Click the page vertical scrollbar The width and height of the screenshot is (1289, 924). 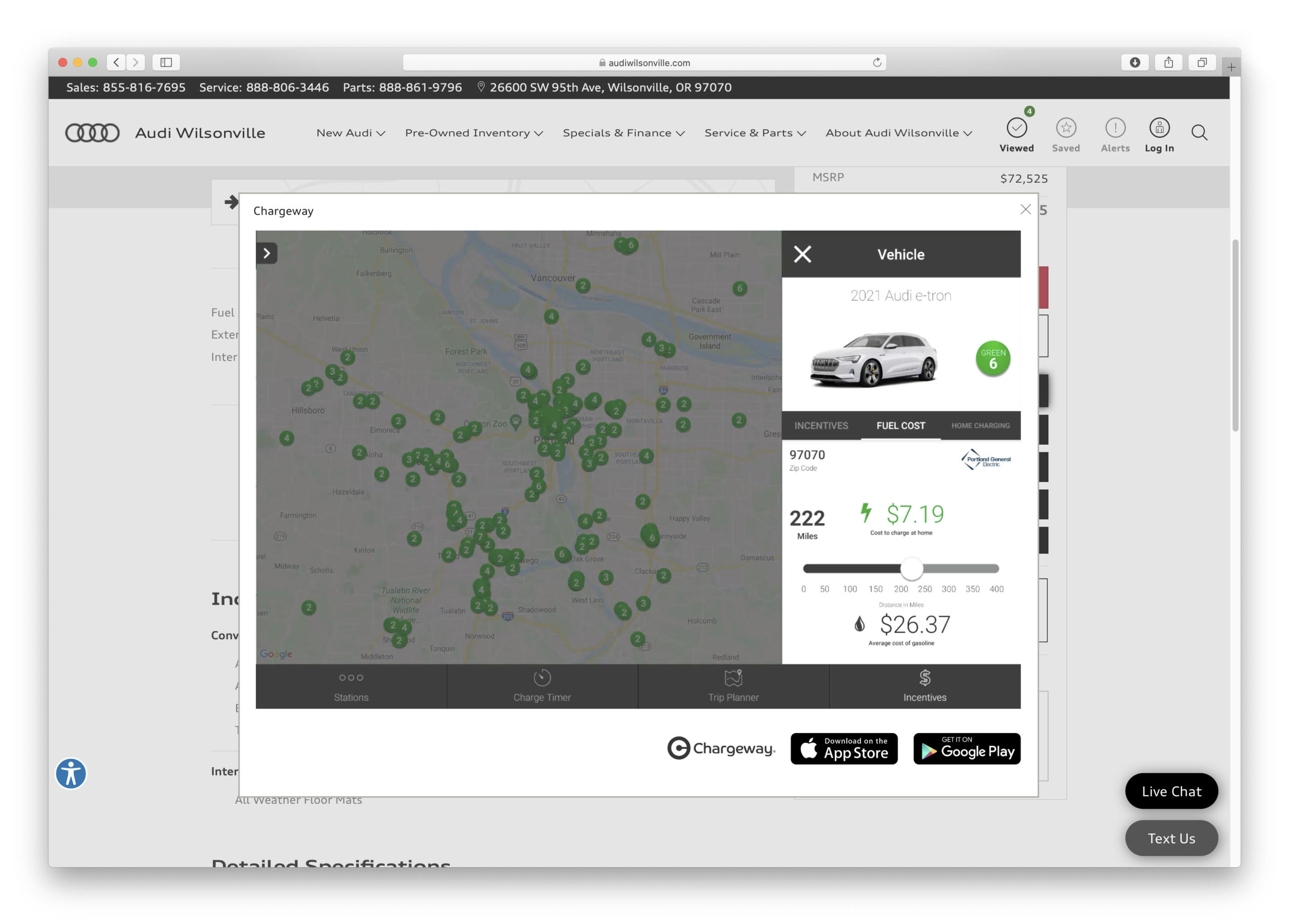pos(1235,335)
